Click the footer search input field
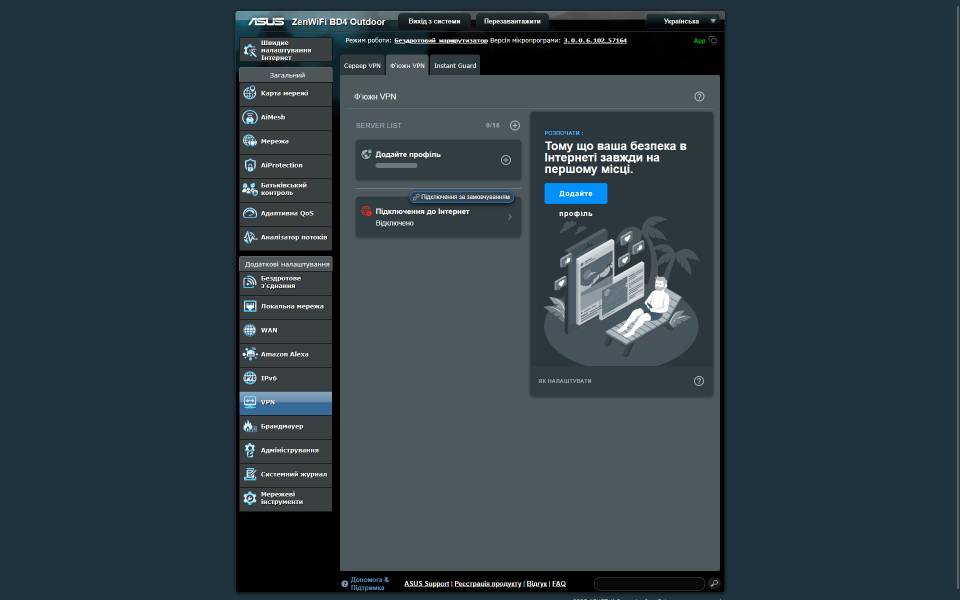960x600 pixels. [x=648, y=583]
